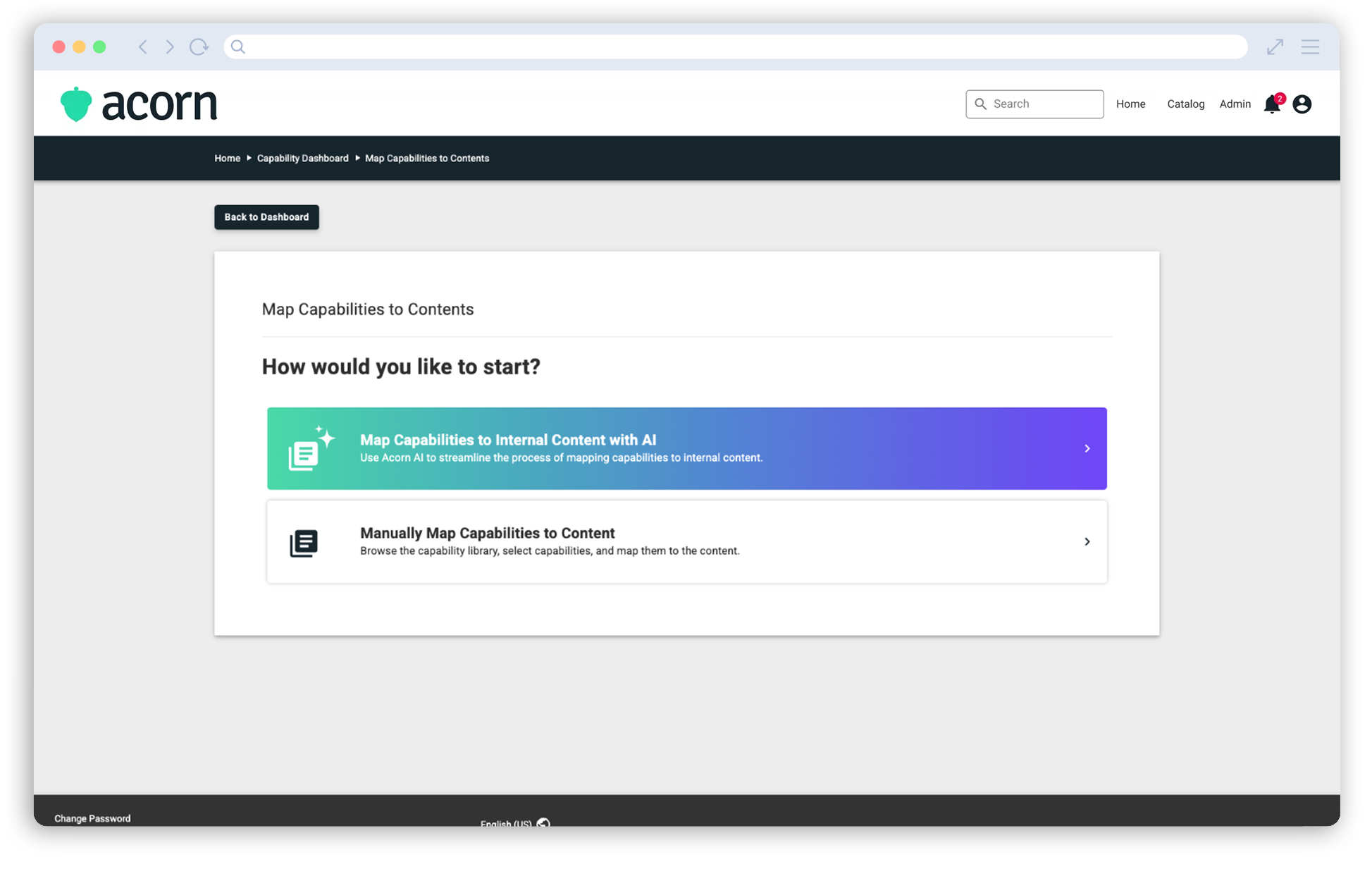The image size is (1372, 869).
Task: Reload the page with refresh icon
Action: 199,47
